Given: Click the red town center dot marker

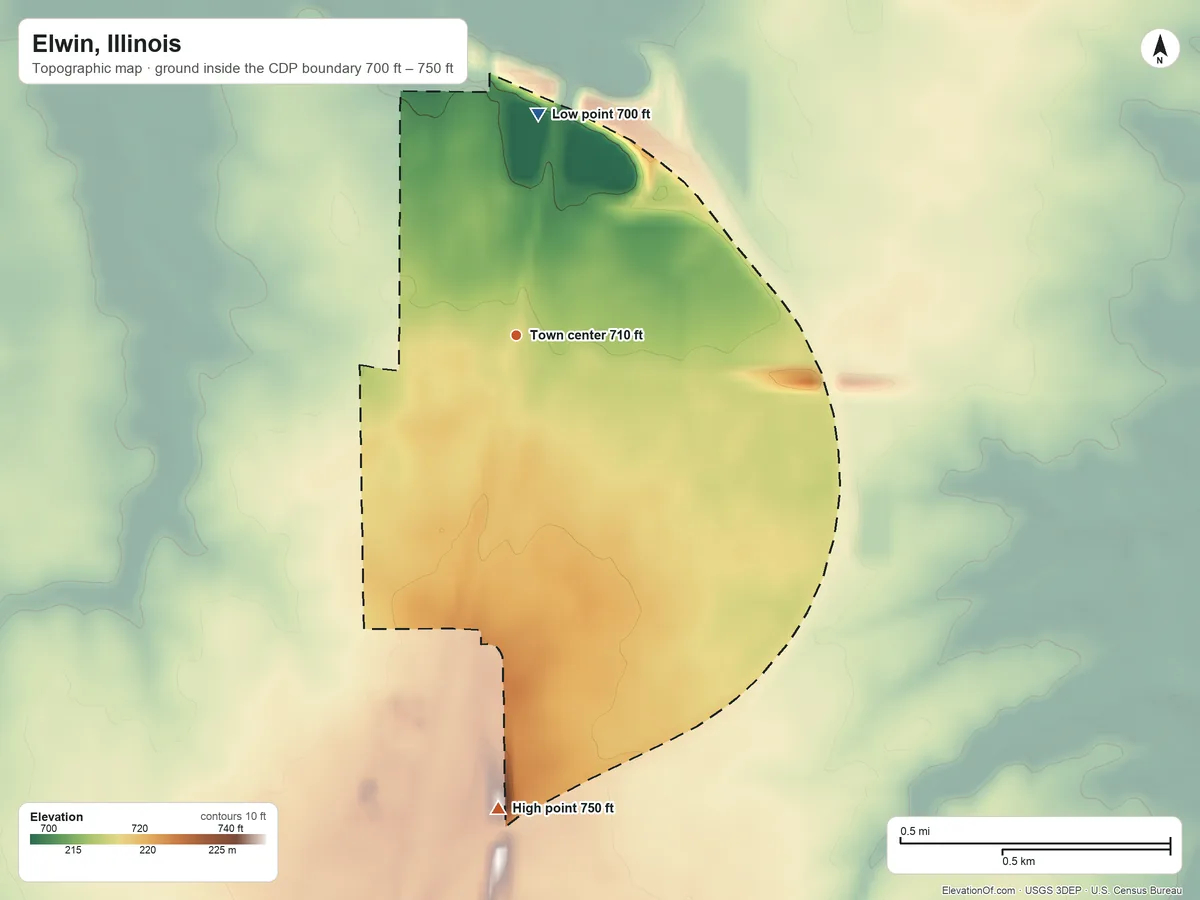Looking at the screenshot, I should coord(516,335).
